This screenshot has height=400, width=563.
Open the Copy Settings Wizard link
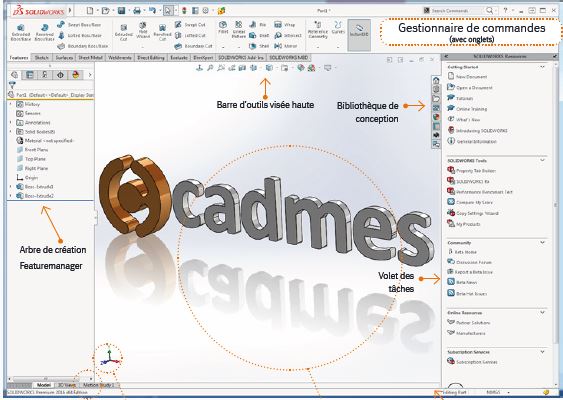tap(473, 213)
